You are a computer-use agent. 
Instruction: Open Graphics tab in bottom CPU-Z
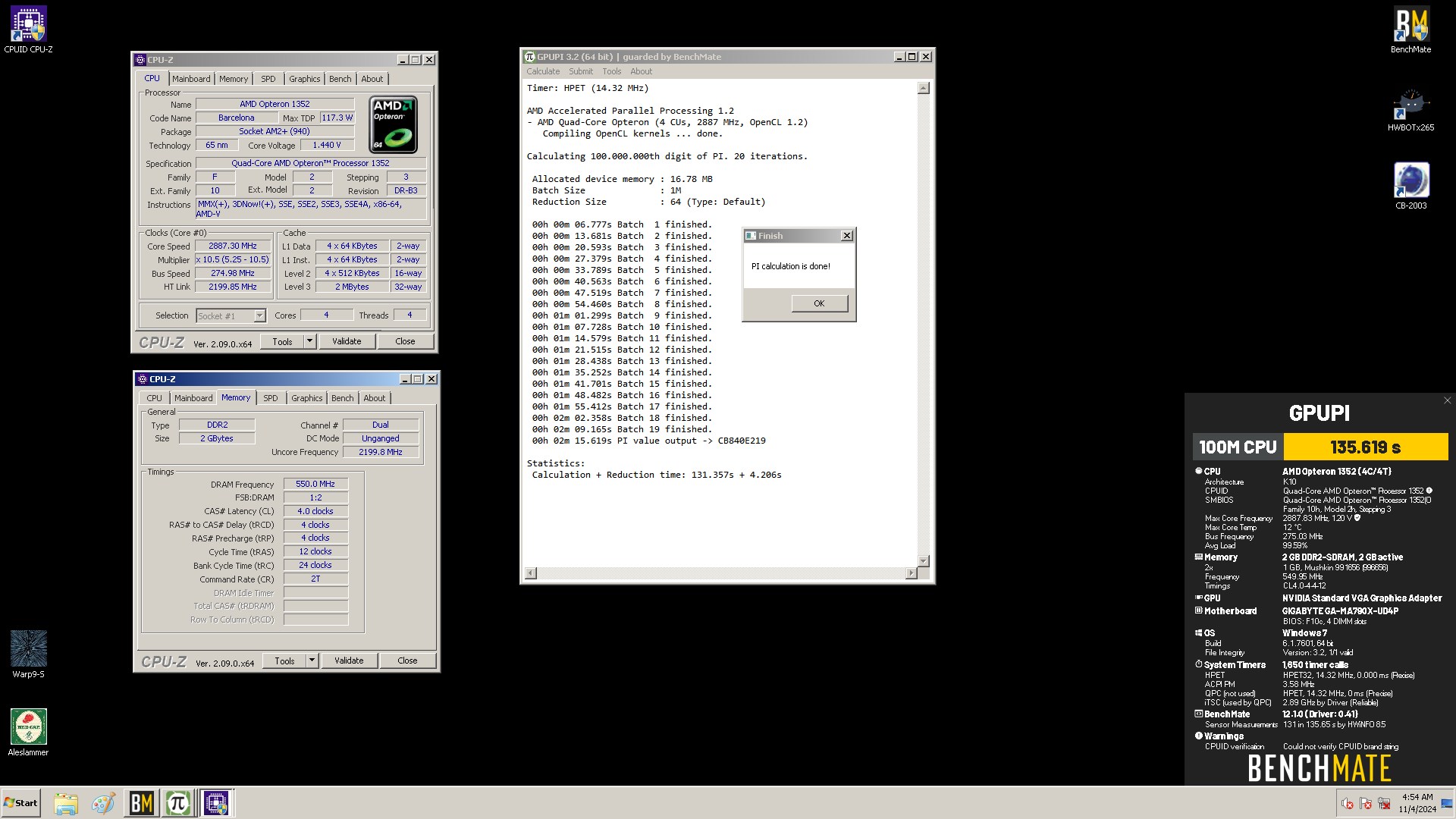(x=307, y=398)
